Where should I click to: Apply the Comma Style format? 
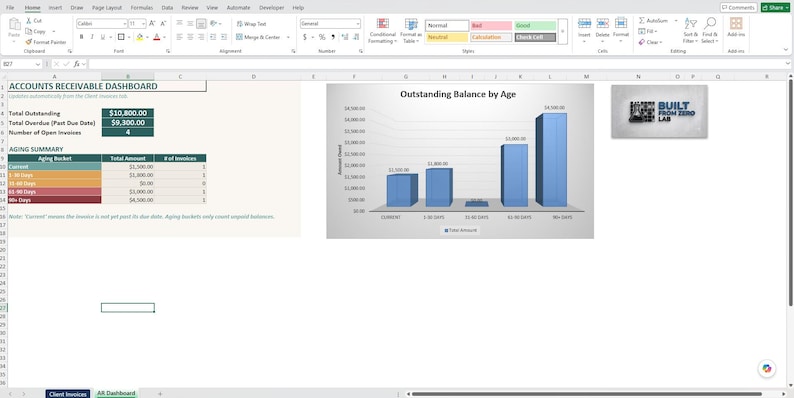333,37
